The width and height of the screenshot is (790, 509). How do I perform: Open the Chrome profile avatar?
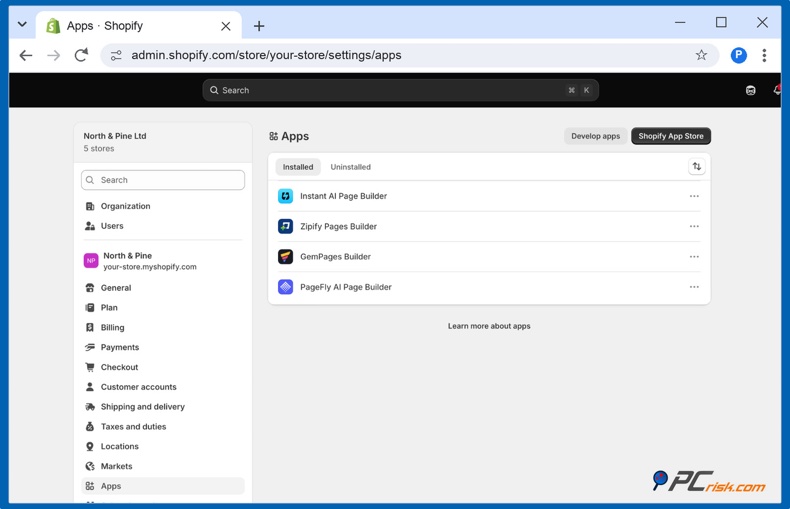tap(738, 55)
